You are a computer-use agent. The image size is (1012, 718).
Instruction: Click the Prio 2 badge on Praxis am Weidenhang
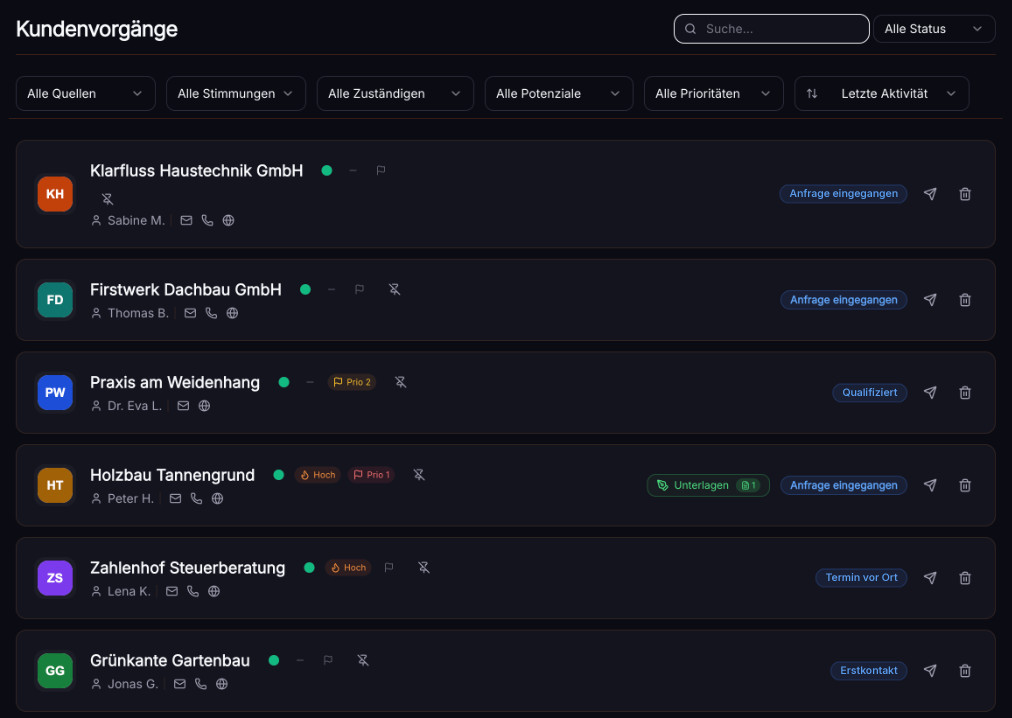click(x=352, y=382)
